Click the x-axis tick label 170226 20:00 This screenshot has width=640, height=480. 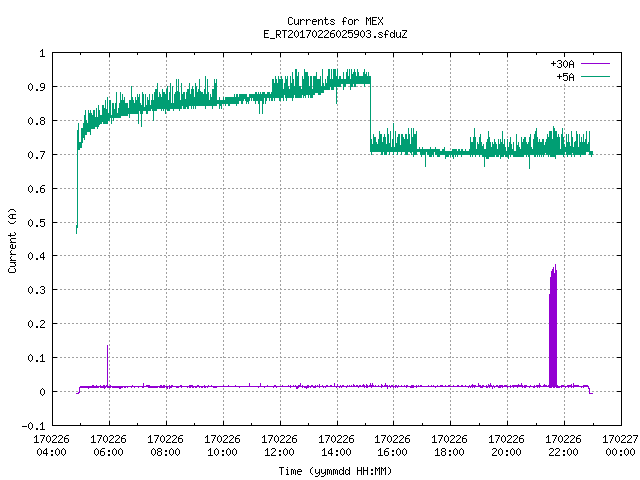[507, 445]
